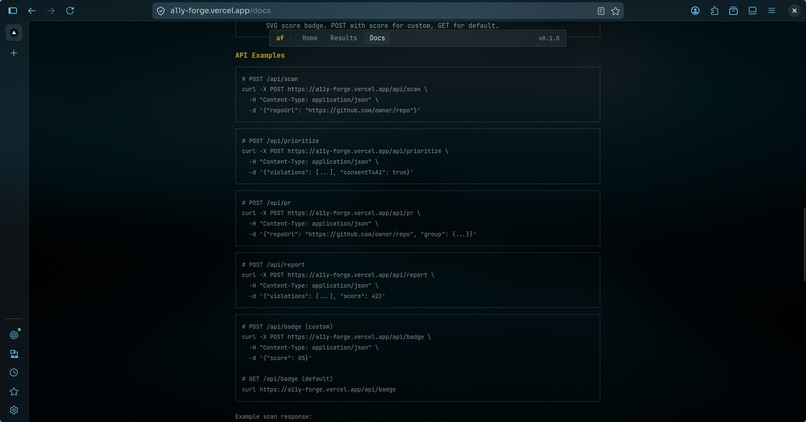Click the consentToAi data line

click(x=331, y=172)
